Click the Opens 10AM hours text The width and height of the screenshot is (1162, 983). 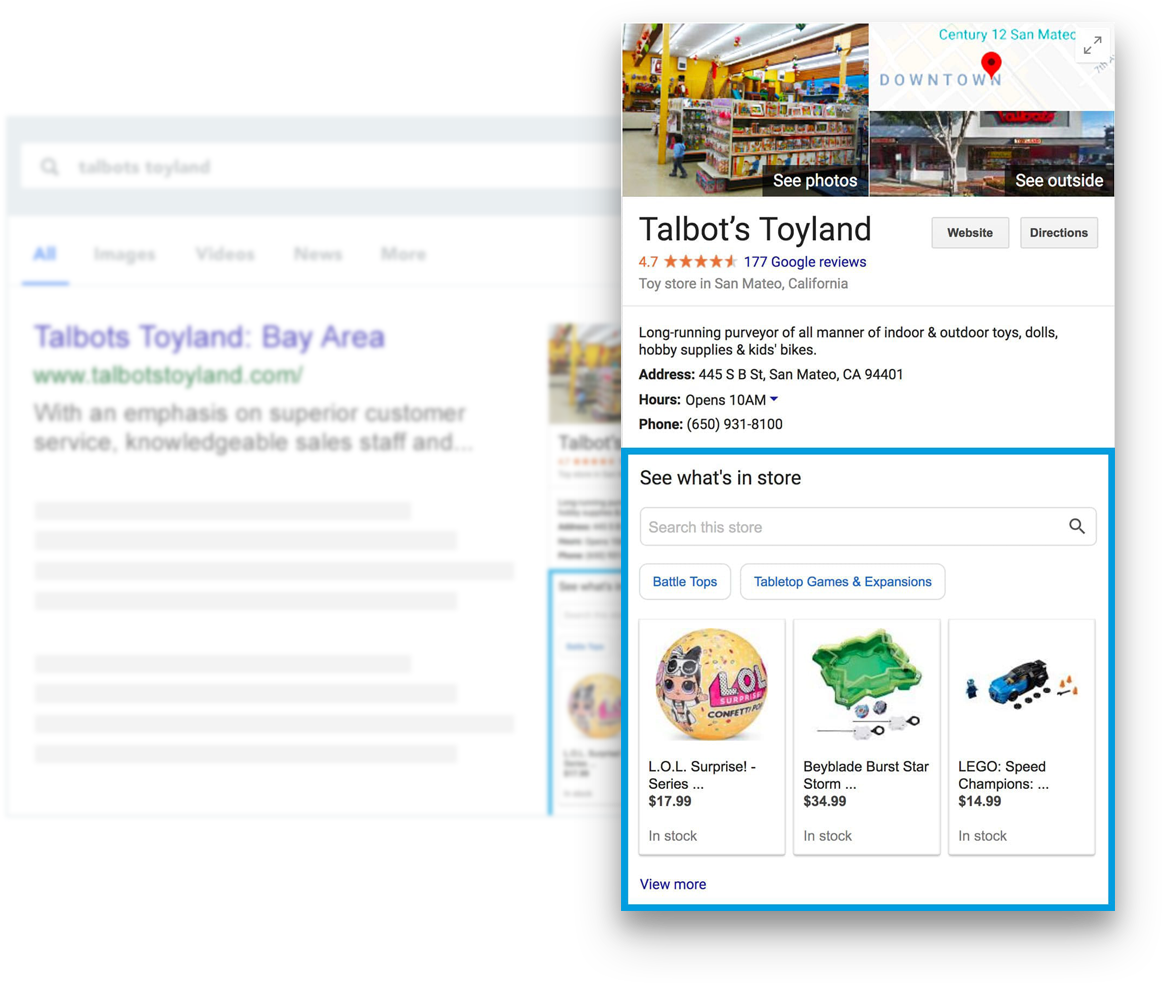pos(726,400)
